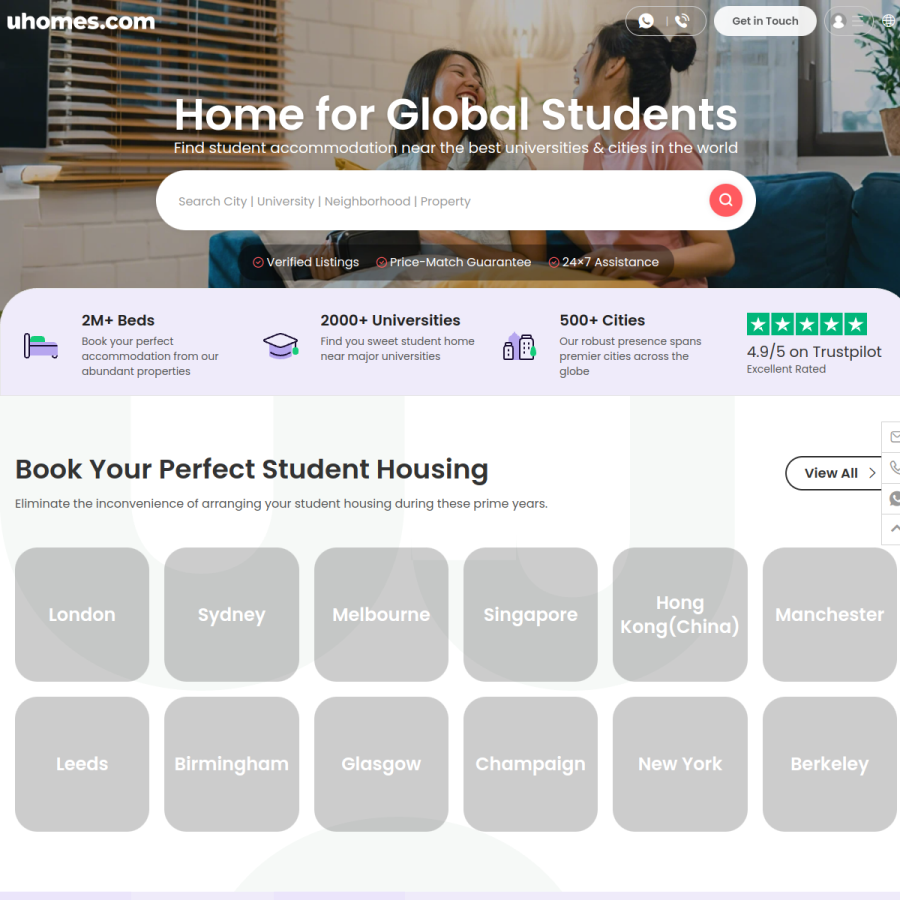900x900 pixels.
Task: Click the 2M+ Beds heading
Action: (x=118, y=320)
